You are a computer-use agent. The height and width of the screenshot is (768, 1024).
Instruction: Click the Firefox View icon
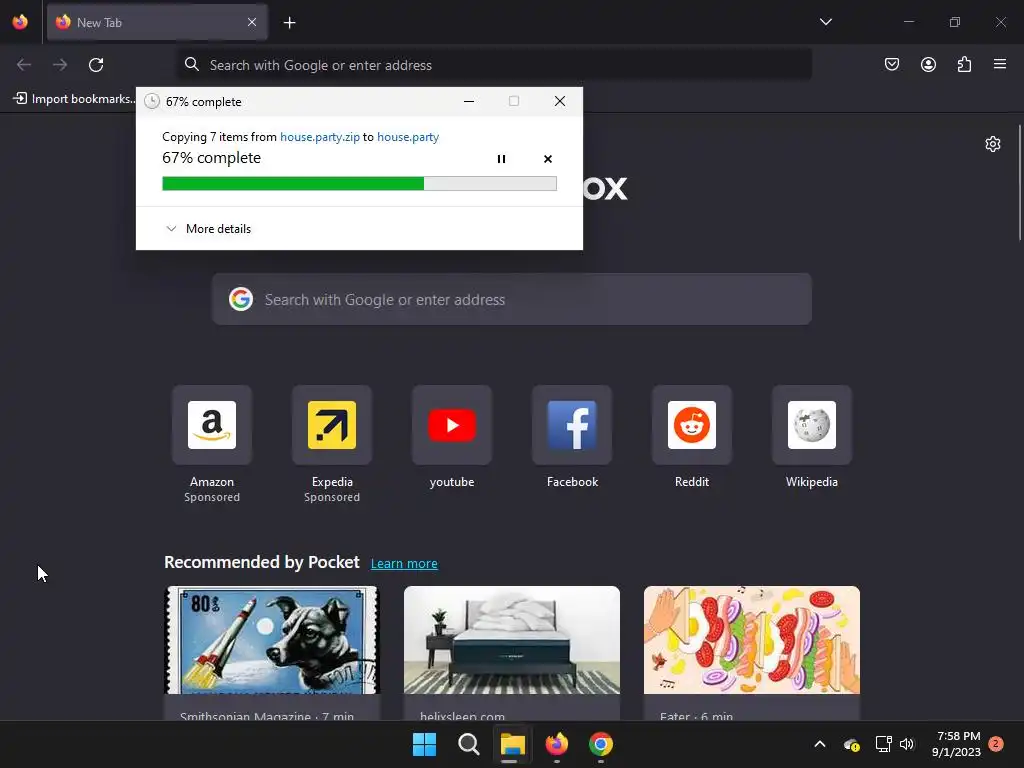click(20, 22)
